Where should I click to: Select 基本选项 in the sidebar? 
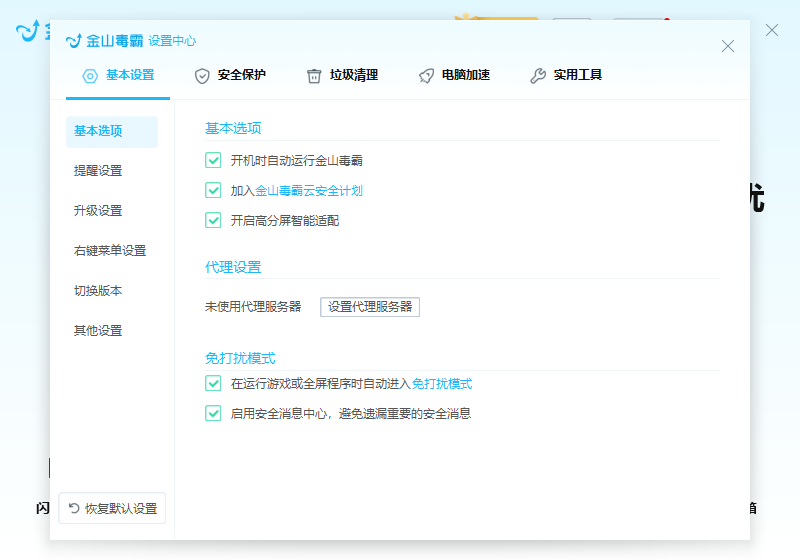coord(112,132)
